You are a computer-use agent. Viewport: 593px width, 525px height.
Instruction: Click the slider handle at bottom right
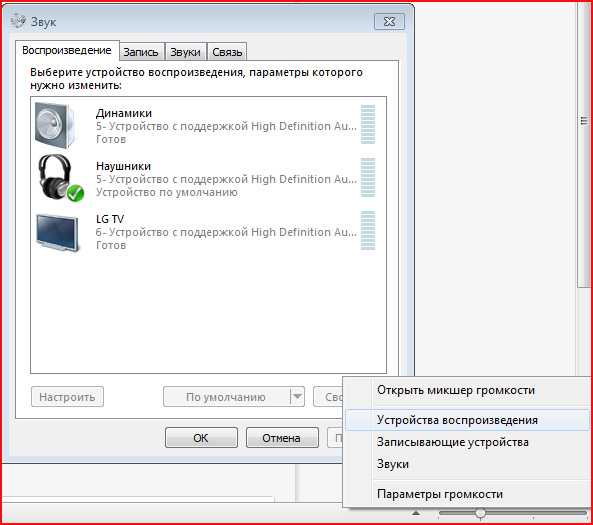481,513
